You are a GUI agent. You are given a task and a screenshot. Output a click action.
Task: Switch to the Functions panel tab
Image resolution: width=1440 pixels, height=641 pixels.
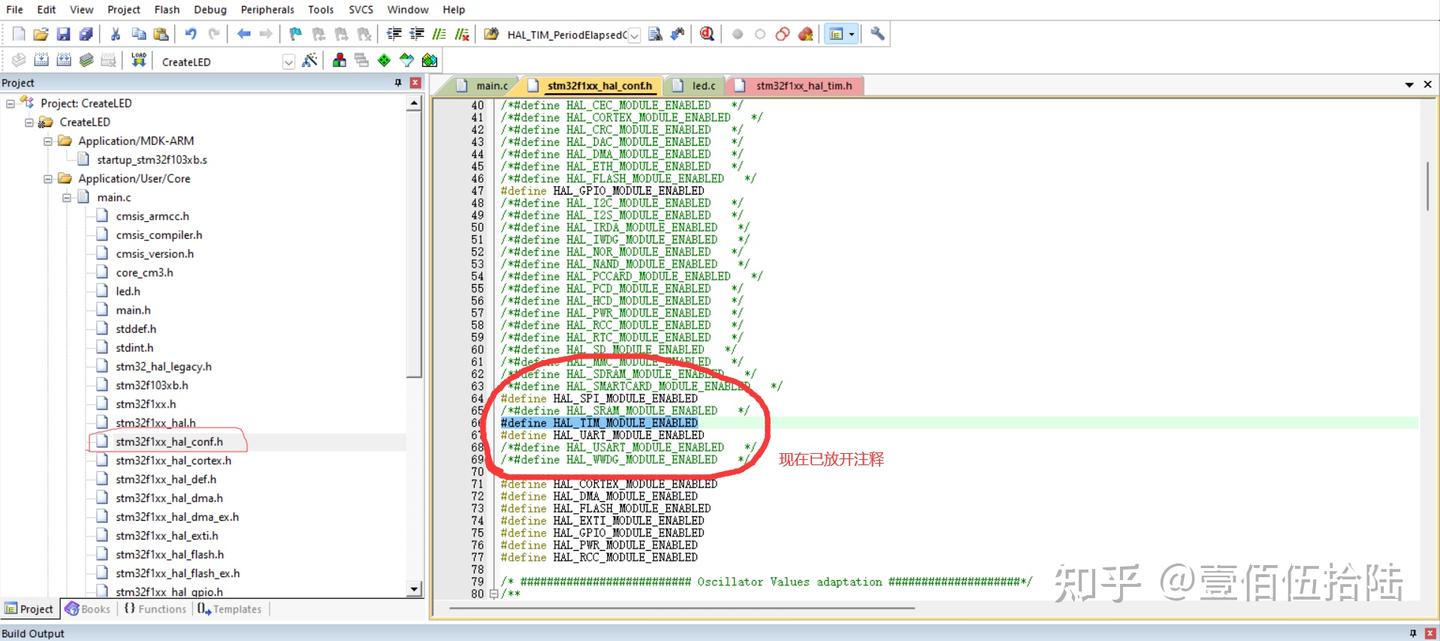click(x=154, y=609)
